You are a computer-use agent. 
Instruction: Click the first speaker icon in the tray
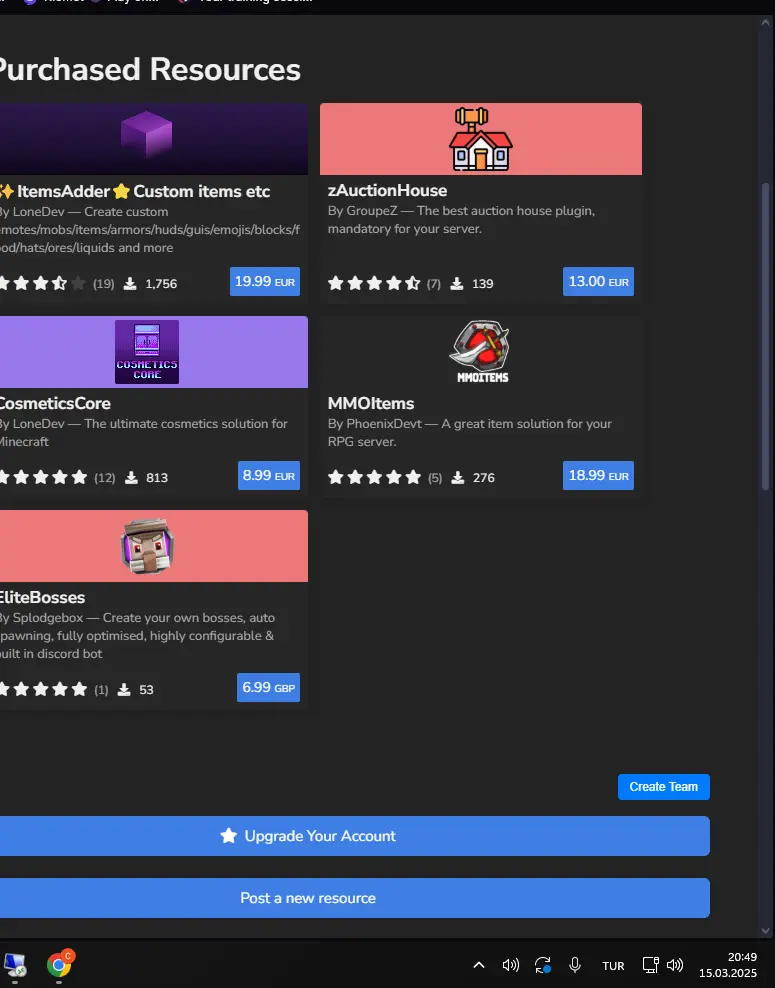(x=510, y=965)
